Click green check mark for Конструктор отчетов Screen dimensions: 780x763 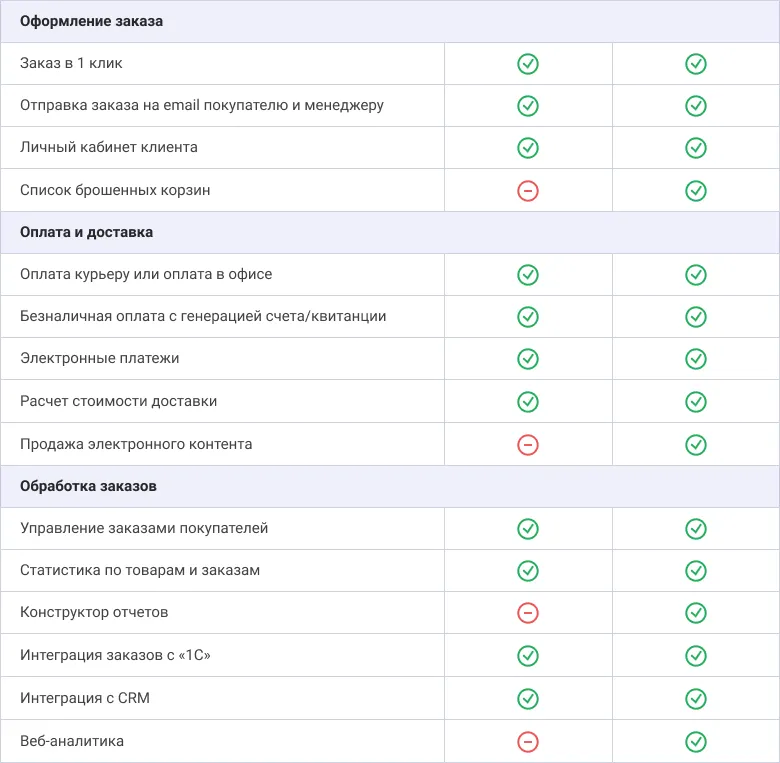tap(696, 613)
